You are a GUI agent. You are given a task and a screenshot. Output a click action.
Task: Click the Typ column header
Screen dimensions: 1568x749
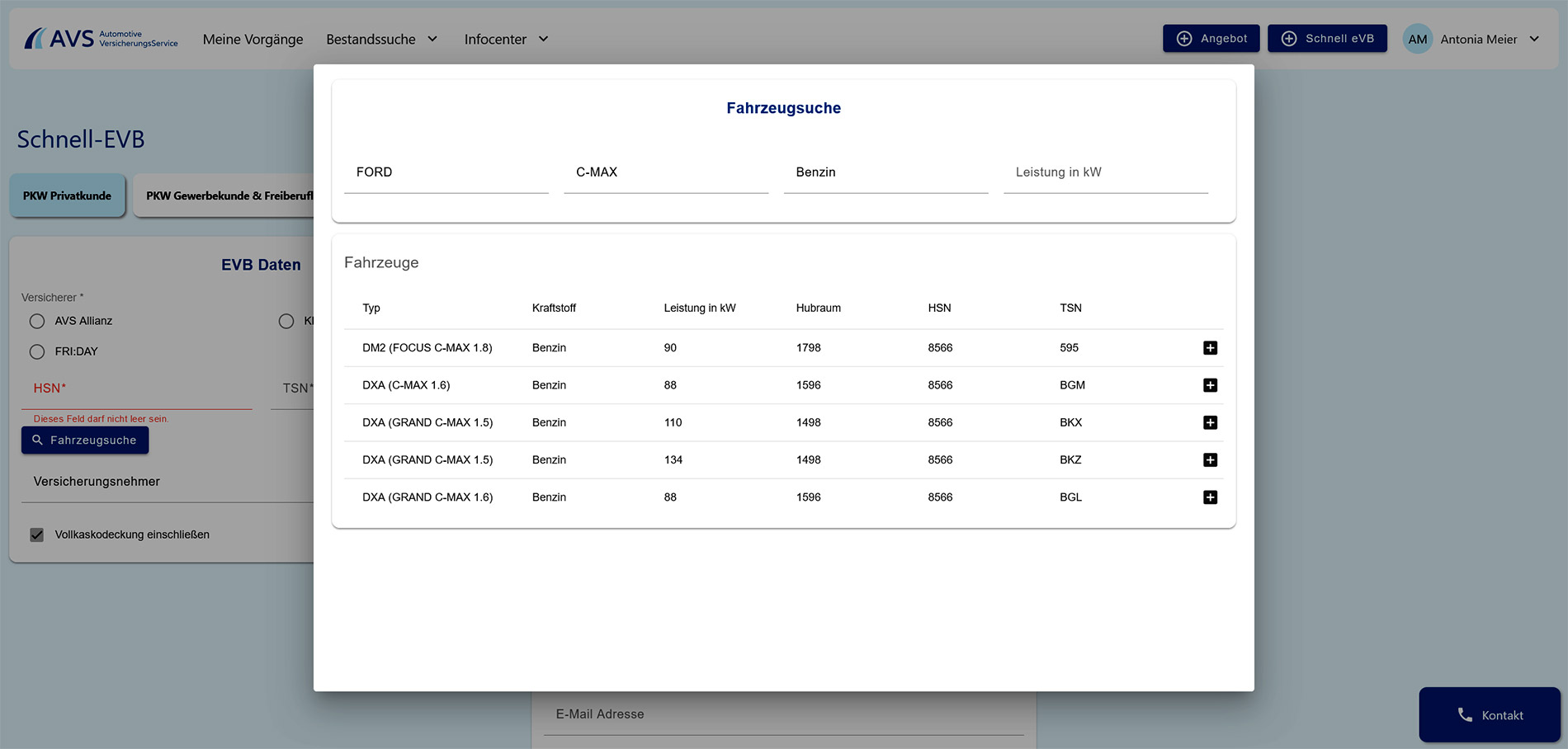[x=371, y=308]
